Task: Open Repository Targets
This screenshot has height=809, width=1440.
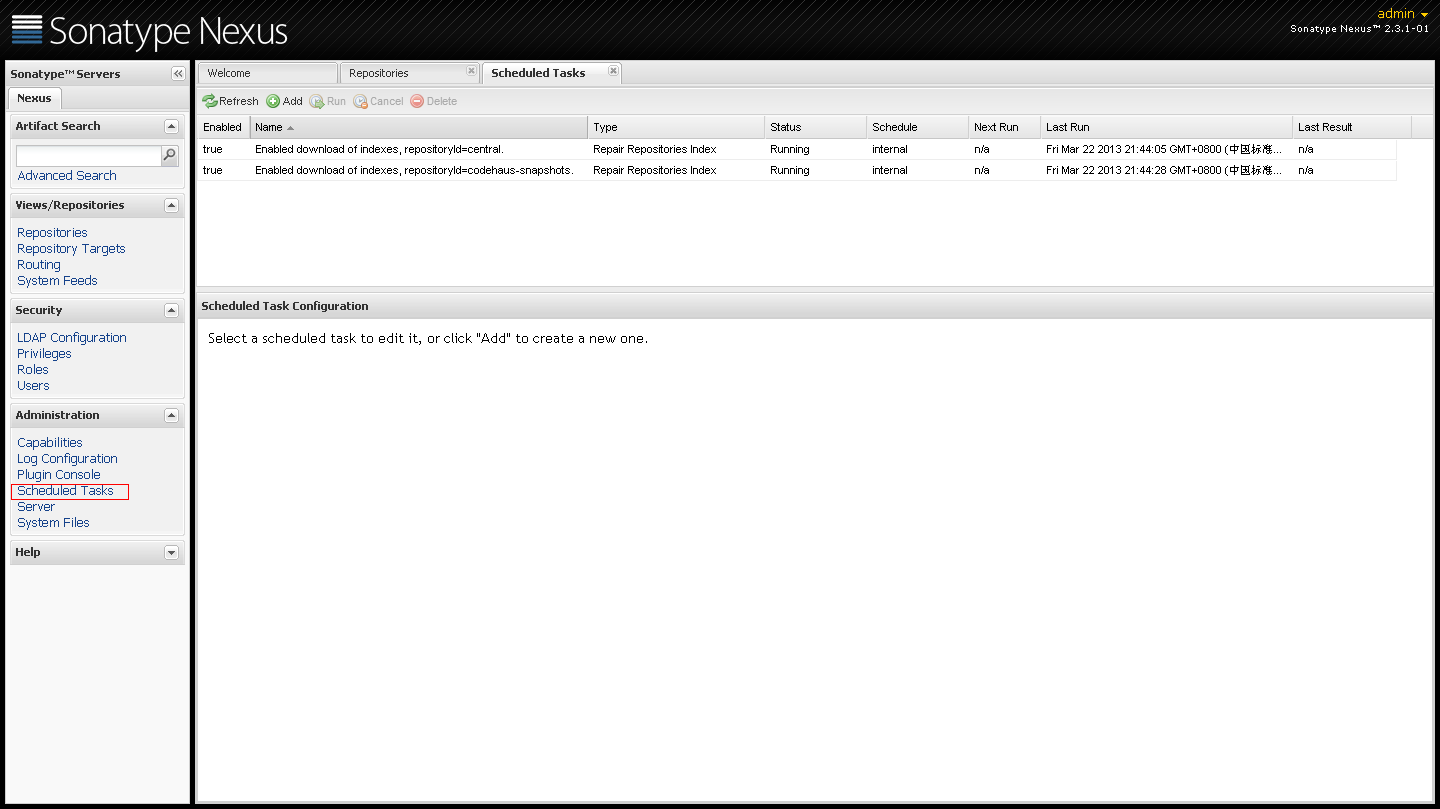Action: 71,249
